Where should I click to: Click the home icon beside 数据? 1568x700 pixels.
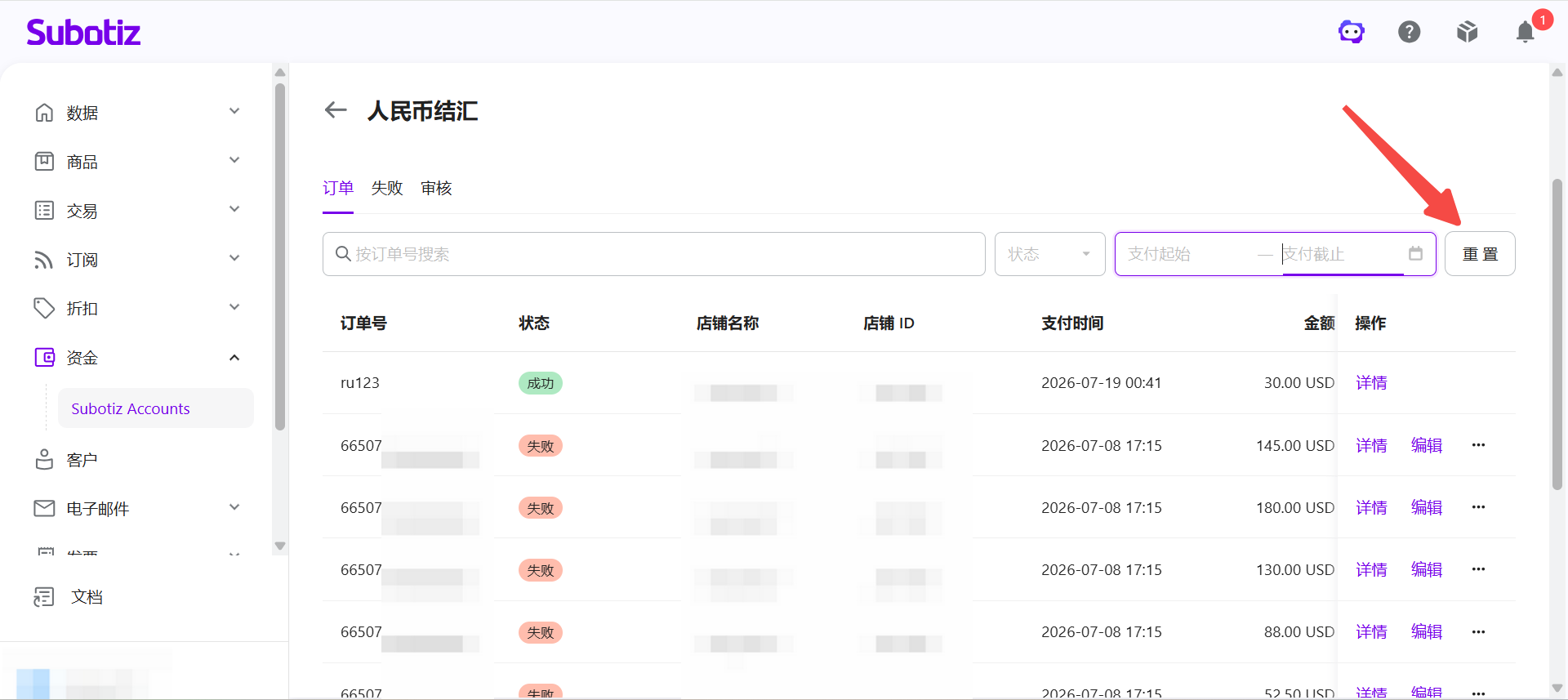(44, 113)
